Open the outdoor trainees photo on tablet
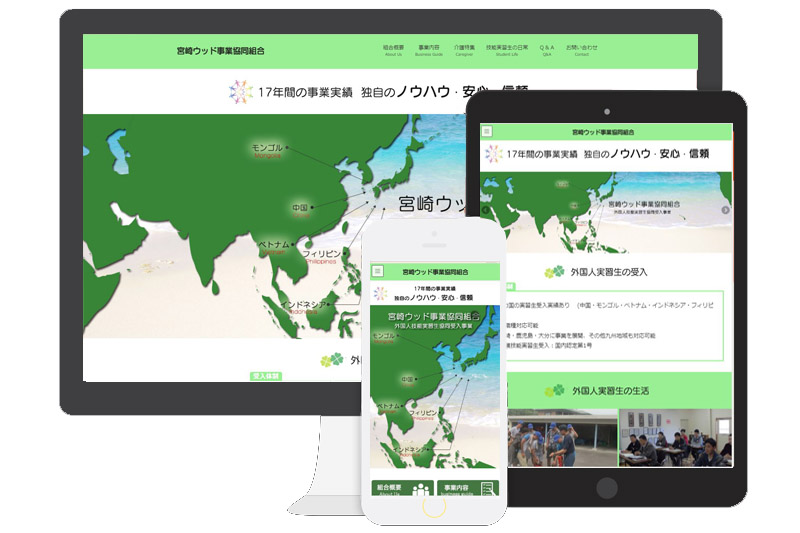800x533 pixels. (x=562, y=438)
